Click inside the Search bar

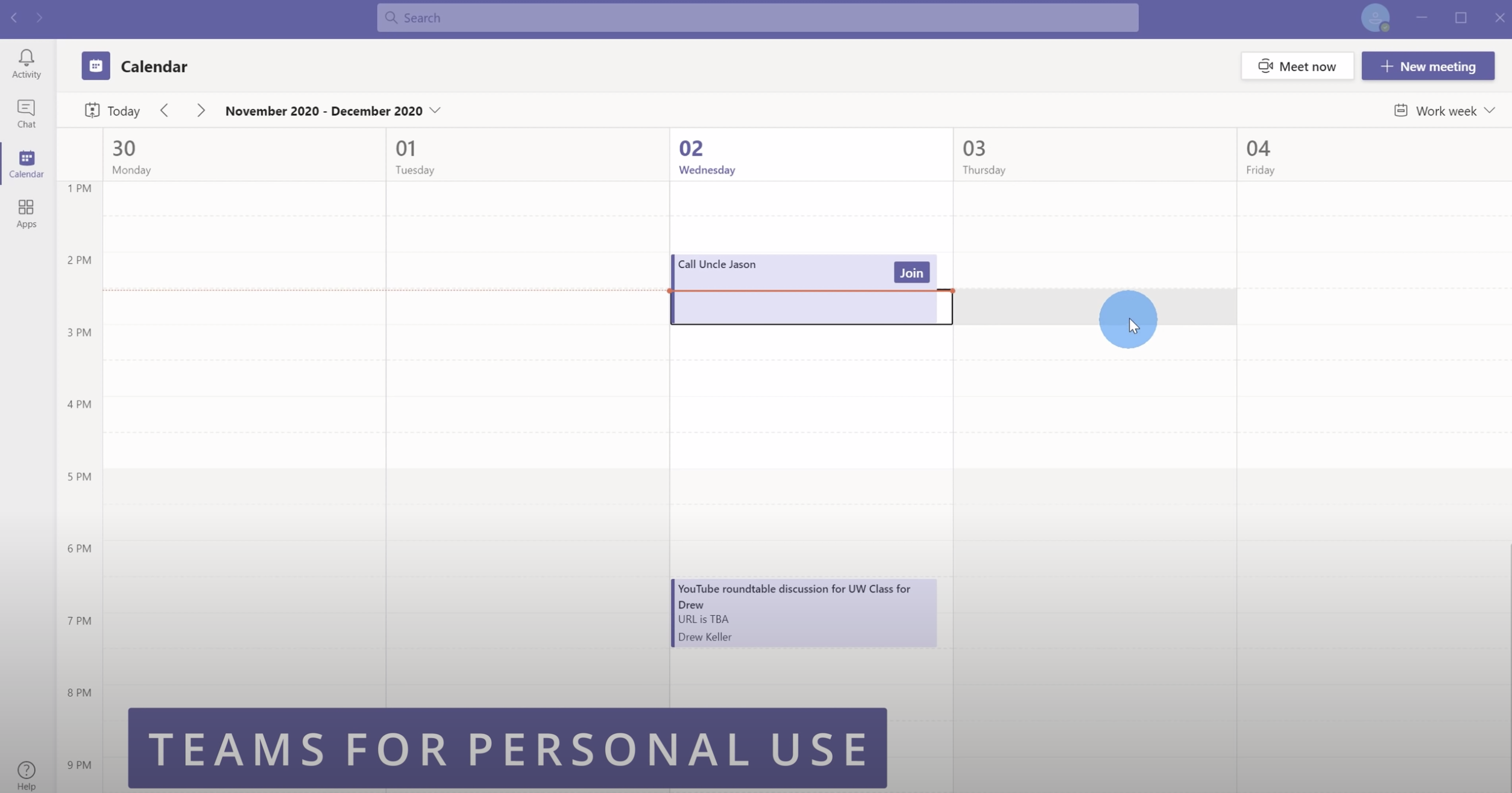[756, 17]
